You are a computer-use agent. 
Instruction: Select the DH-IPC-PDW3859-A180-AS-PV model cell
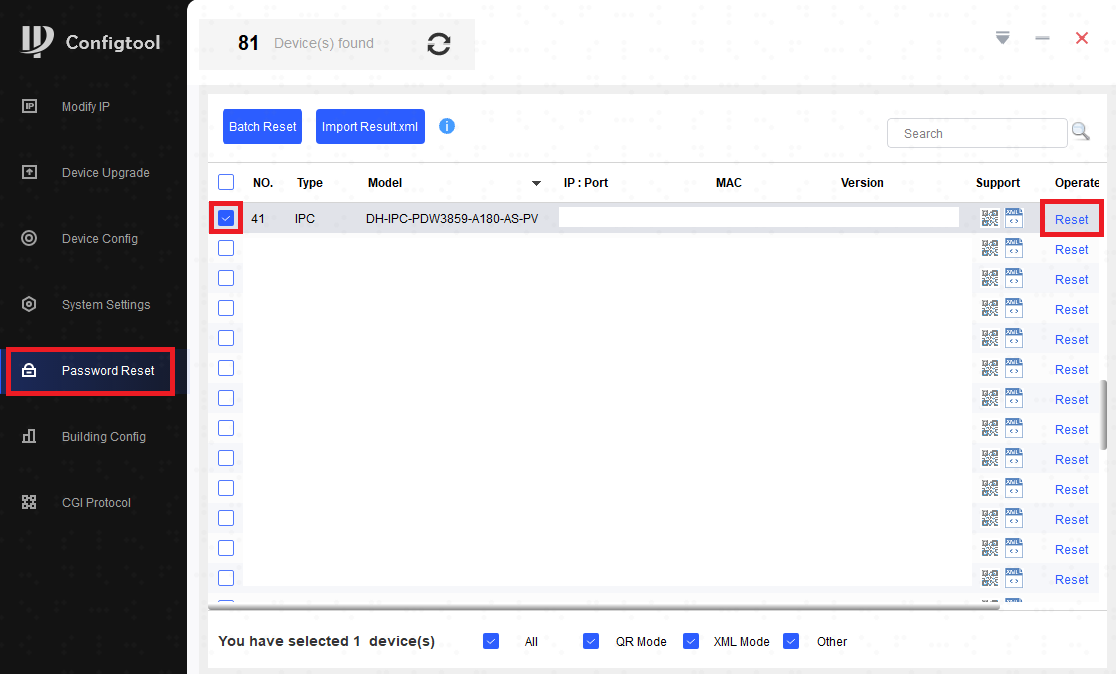[452, 218]
